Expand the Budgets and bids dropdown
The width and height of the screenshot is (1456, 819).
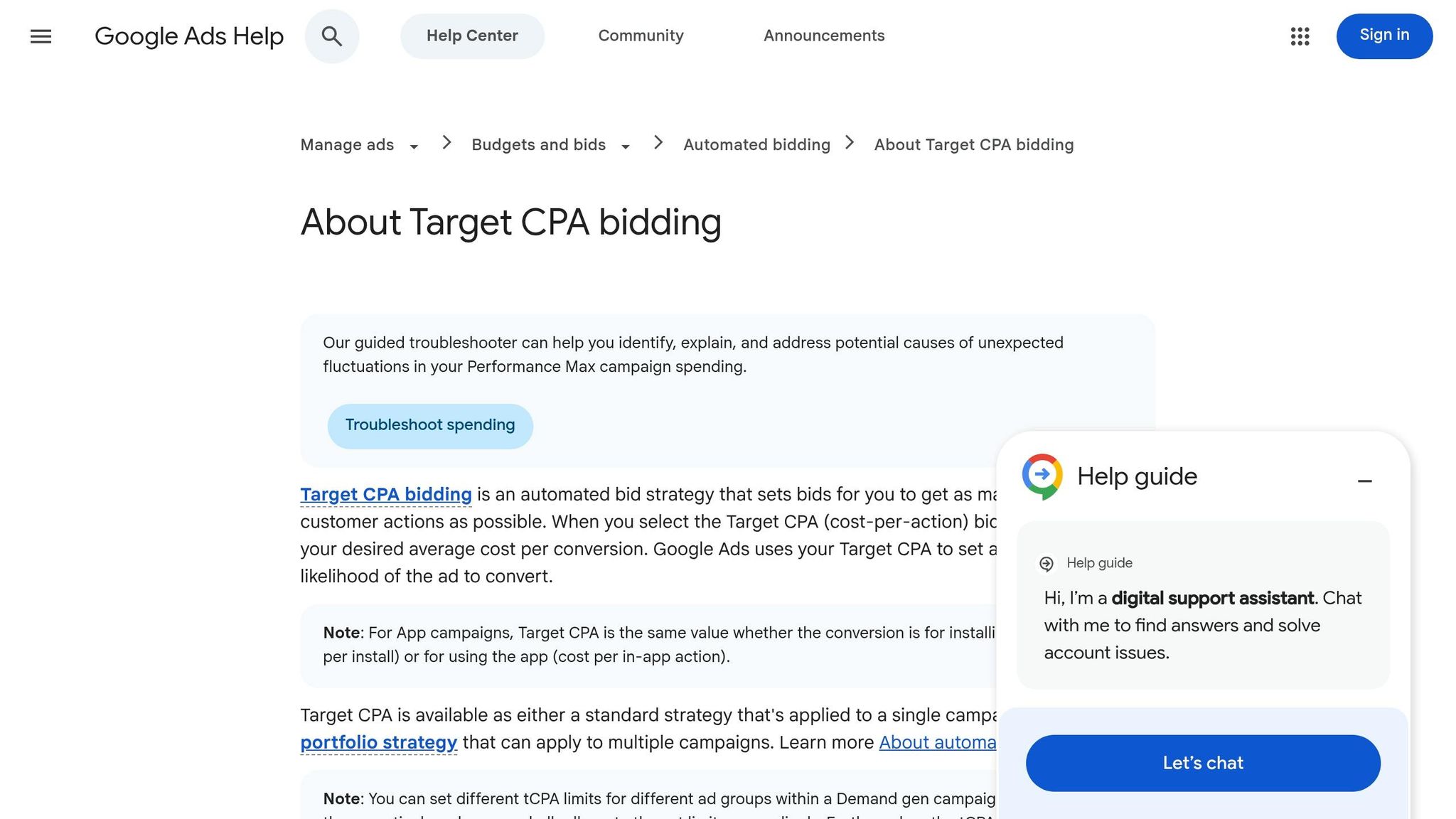[x=625, y=146]
